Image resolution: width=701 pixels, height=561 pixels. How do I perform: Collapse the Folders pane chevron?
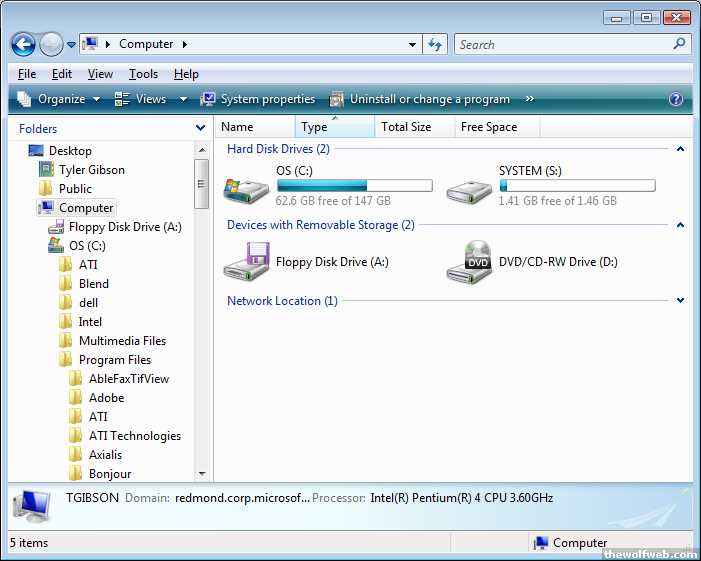201,128
